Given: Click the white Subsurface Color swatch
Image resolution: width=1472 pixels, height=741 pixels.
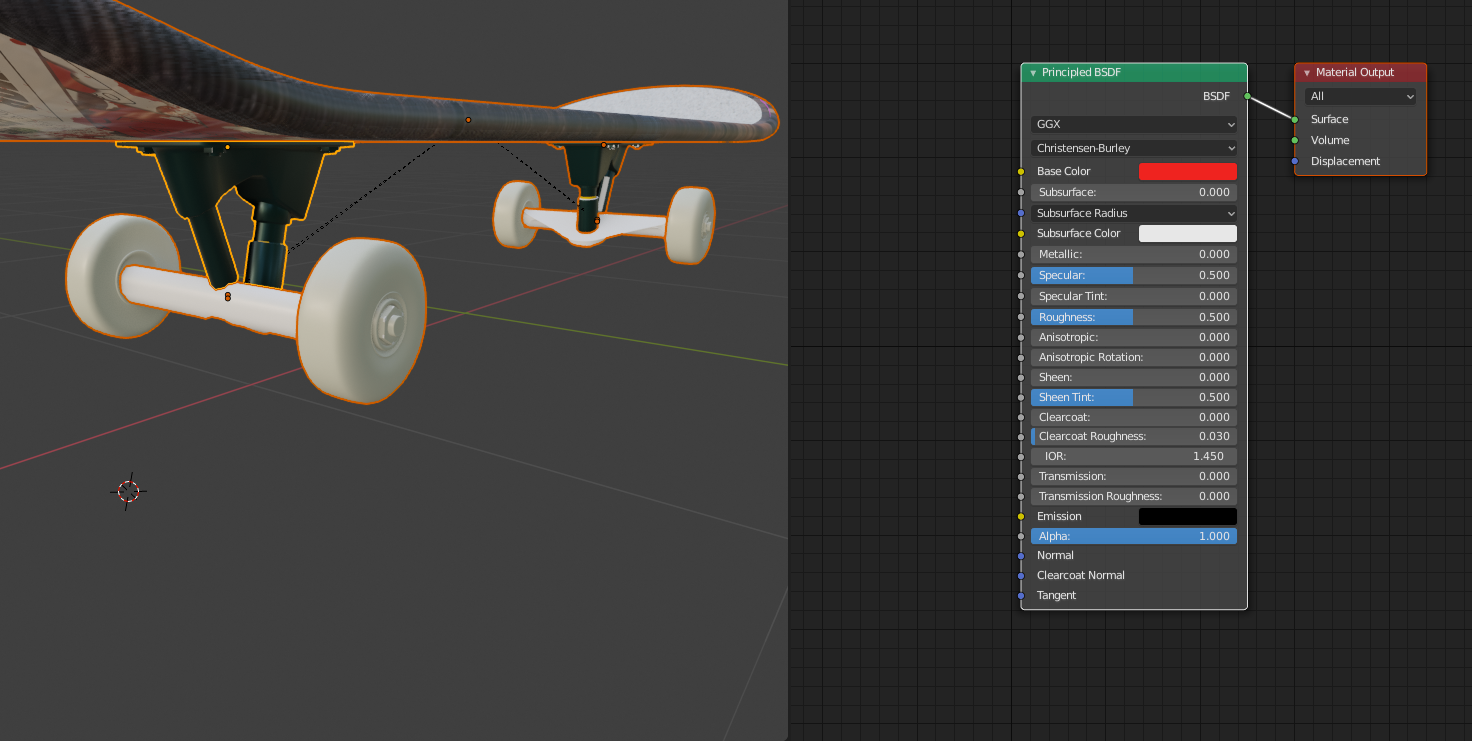Looking at the screenshot, I should point(1188,233).
